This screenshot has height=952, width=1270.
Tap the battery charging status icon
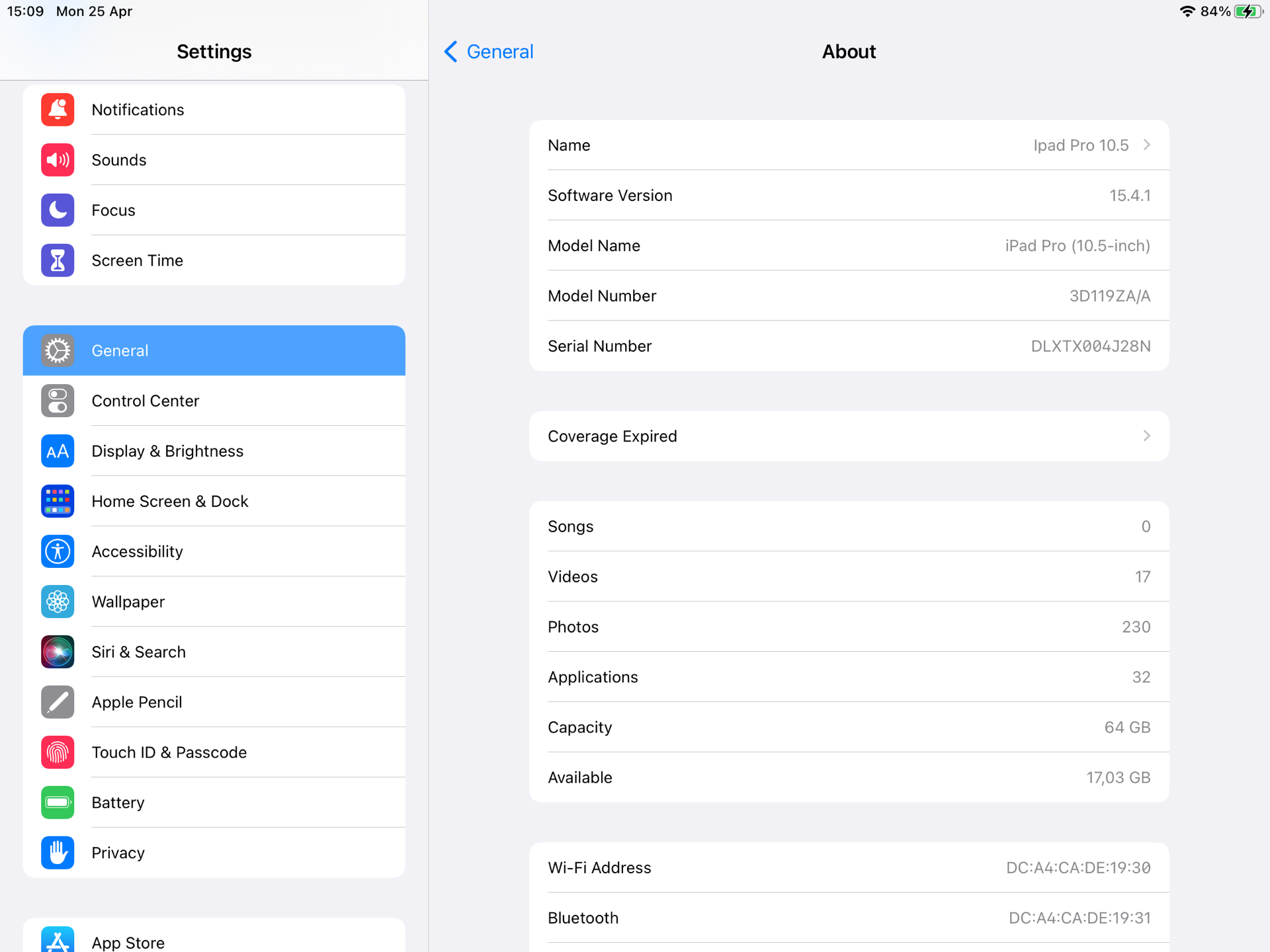[x=1249, y=11]
